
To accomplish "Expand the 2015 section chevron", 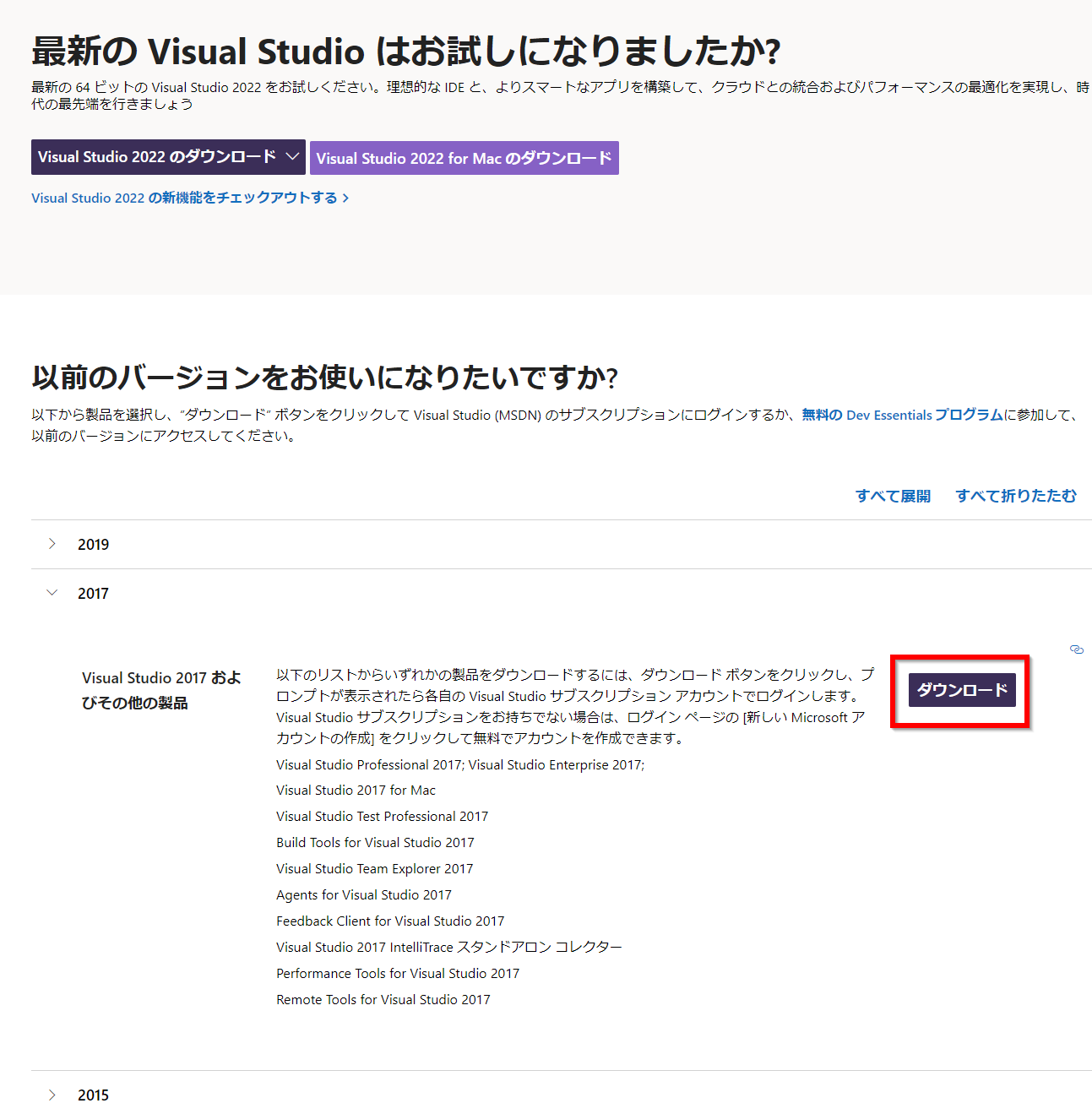I will pos(52,1095).
